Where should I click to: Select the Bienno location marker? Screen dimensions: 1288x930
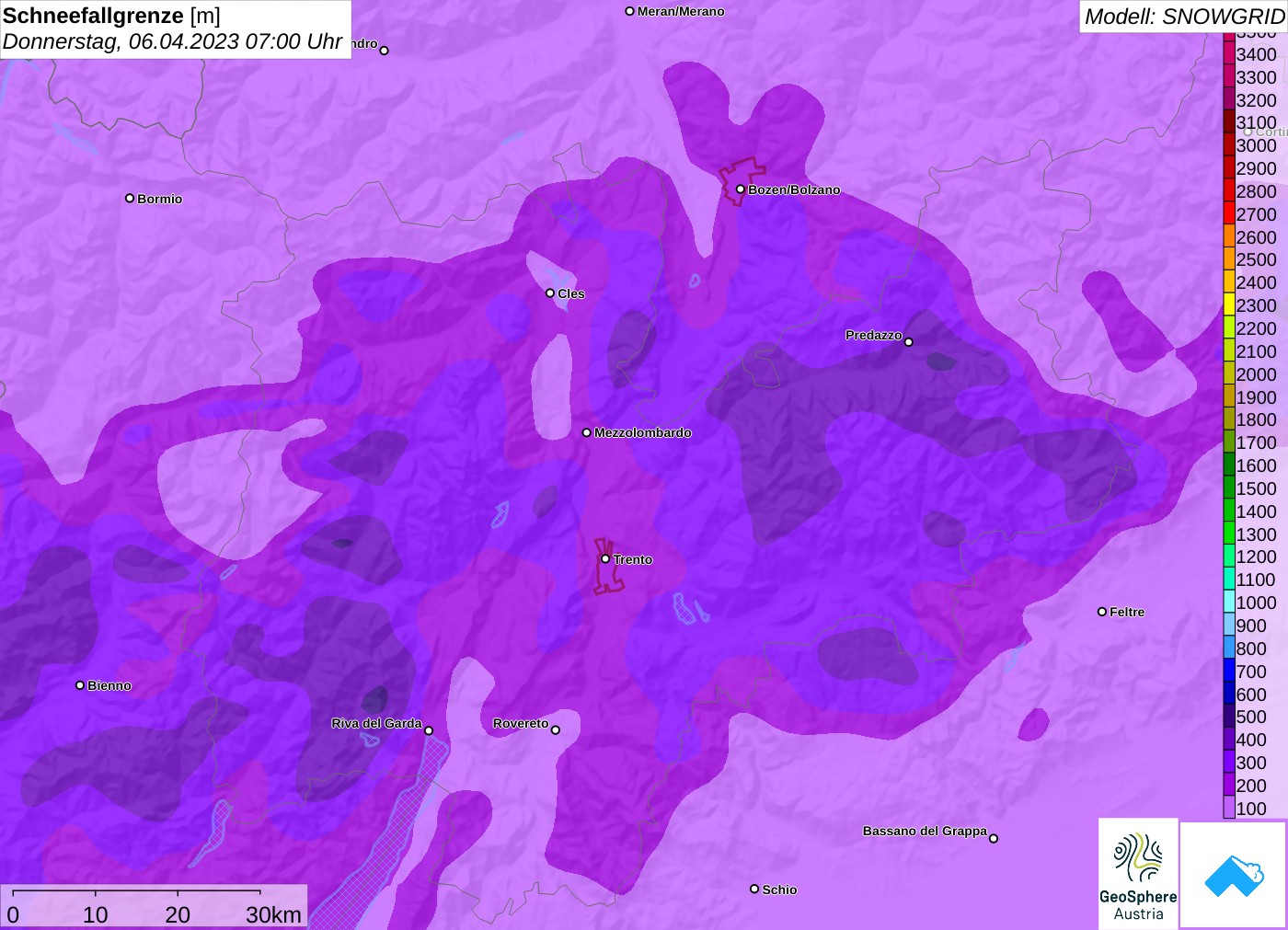(x=80, y=684)
